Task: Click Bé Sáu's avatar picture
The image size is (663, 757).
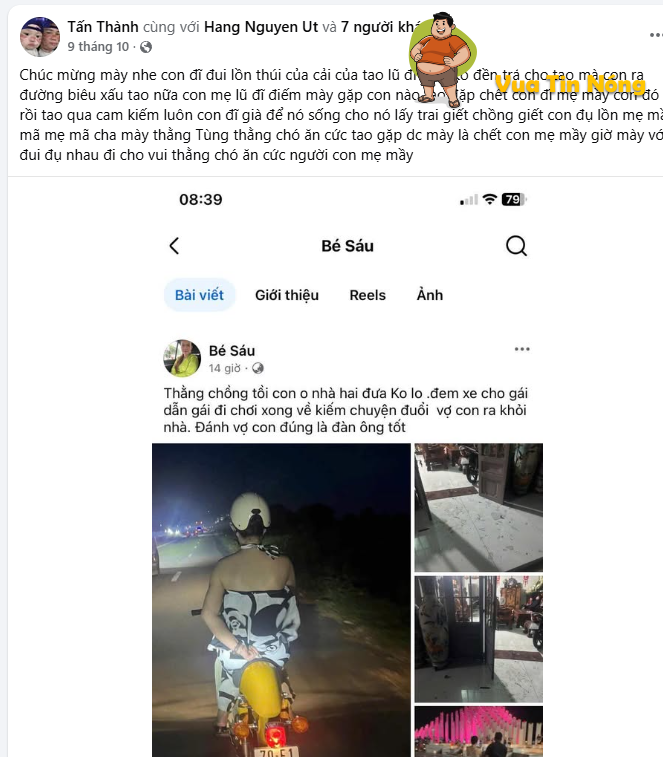Action: pos(182,358)
